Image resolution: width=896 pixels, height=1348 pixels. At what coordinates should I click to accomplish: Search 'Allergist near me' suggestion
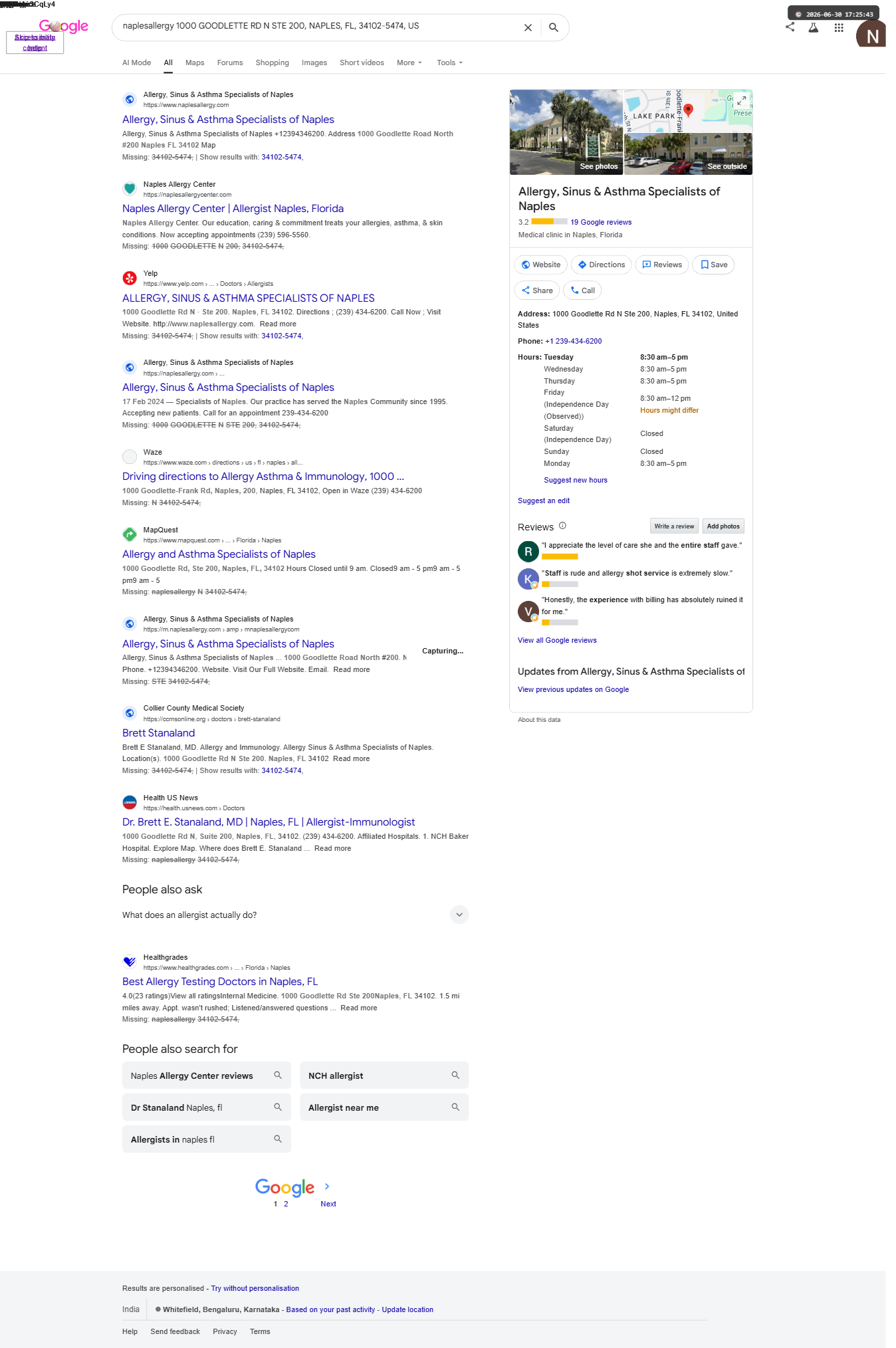point(384,1107)
